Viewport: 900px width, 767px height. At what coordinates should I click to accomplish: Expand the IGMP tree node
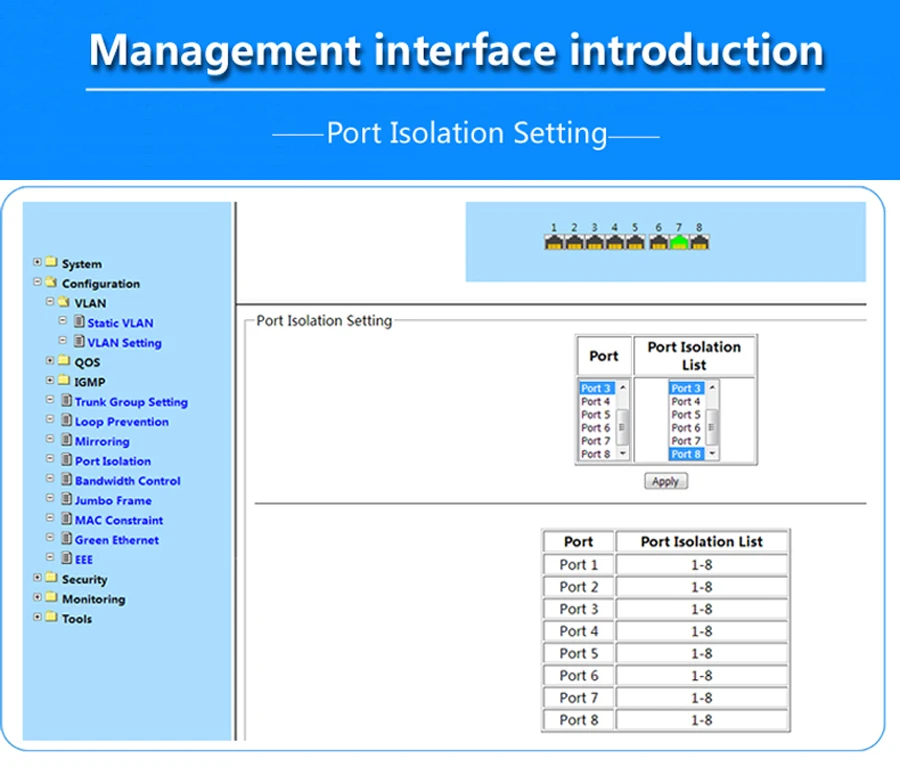coord(50,380)
